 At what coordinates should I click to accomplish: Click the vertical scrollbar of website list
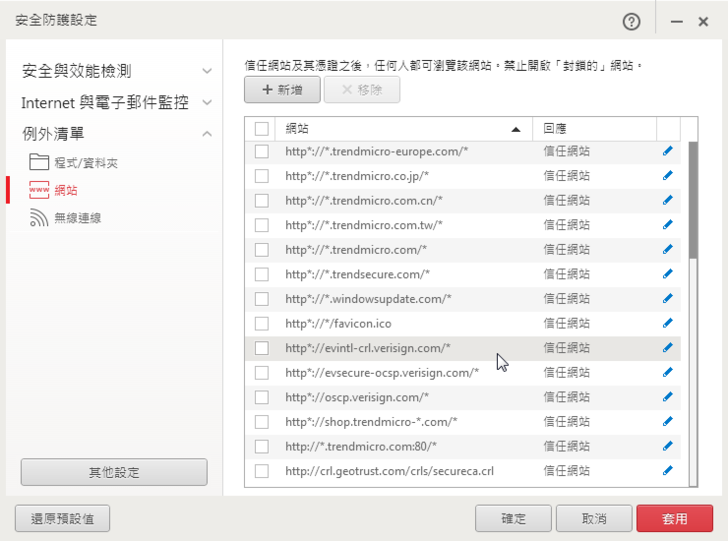693,200
